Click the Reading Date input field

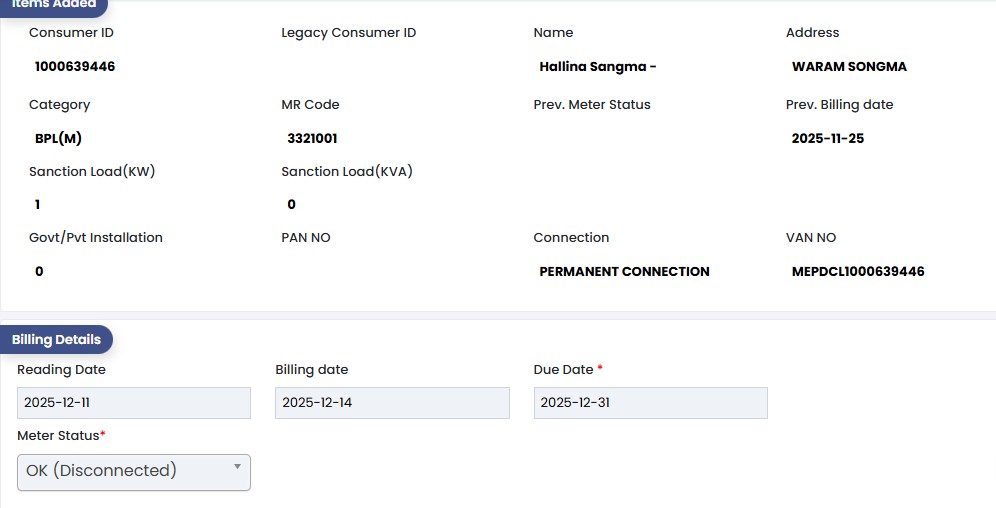coord(133,403)
